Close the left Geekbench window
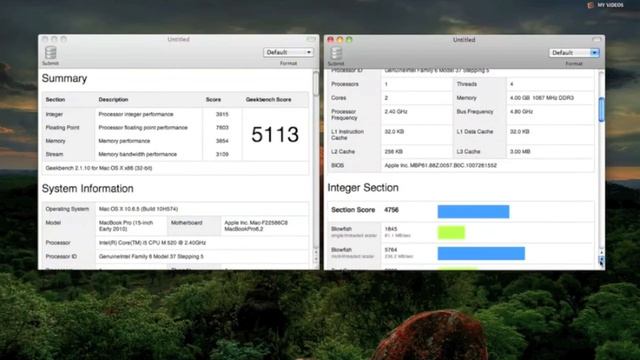The height and width of the screenshot is (360, 640). pyautogui.click(x=45, y=39)
